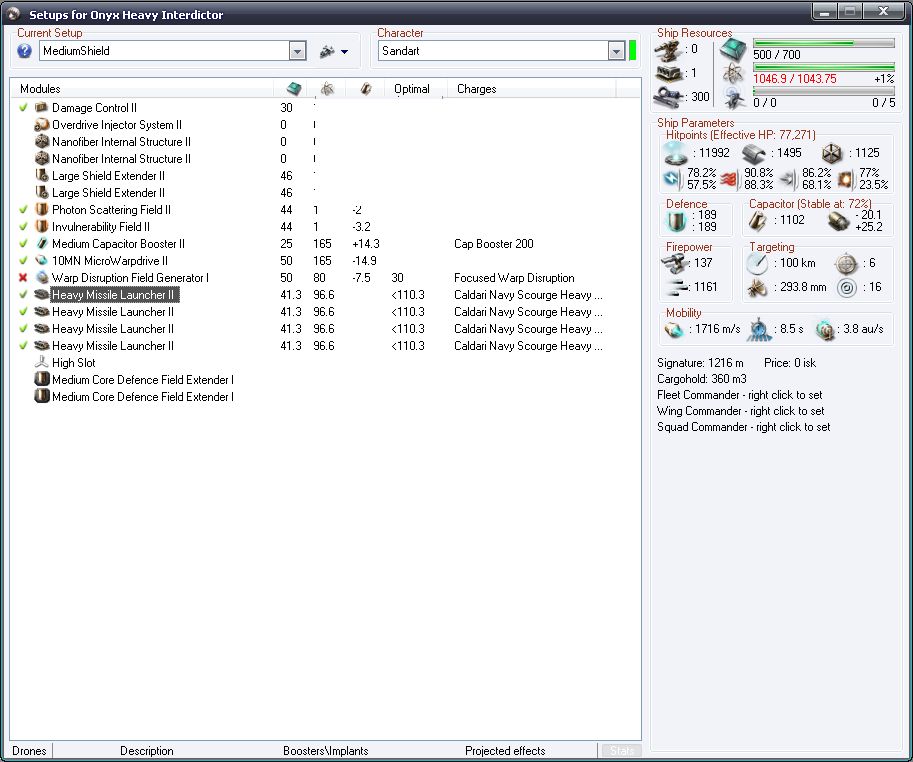Viewport: 913px width, 762px height.
Task: Open the ship setup actions icon menu
Action: tap(334, 52)
